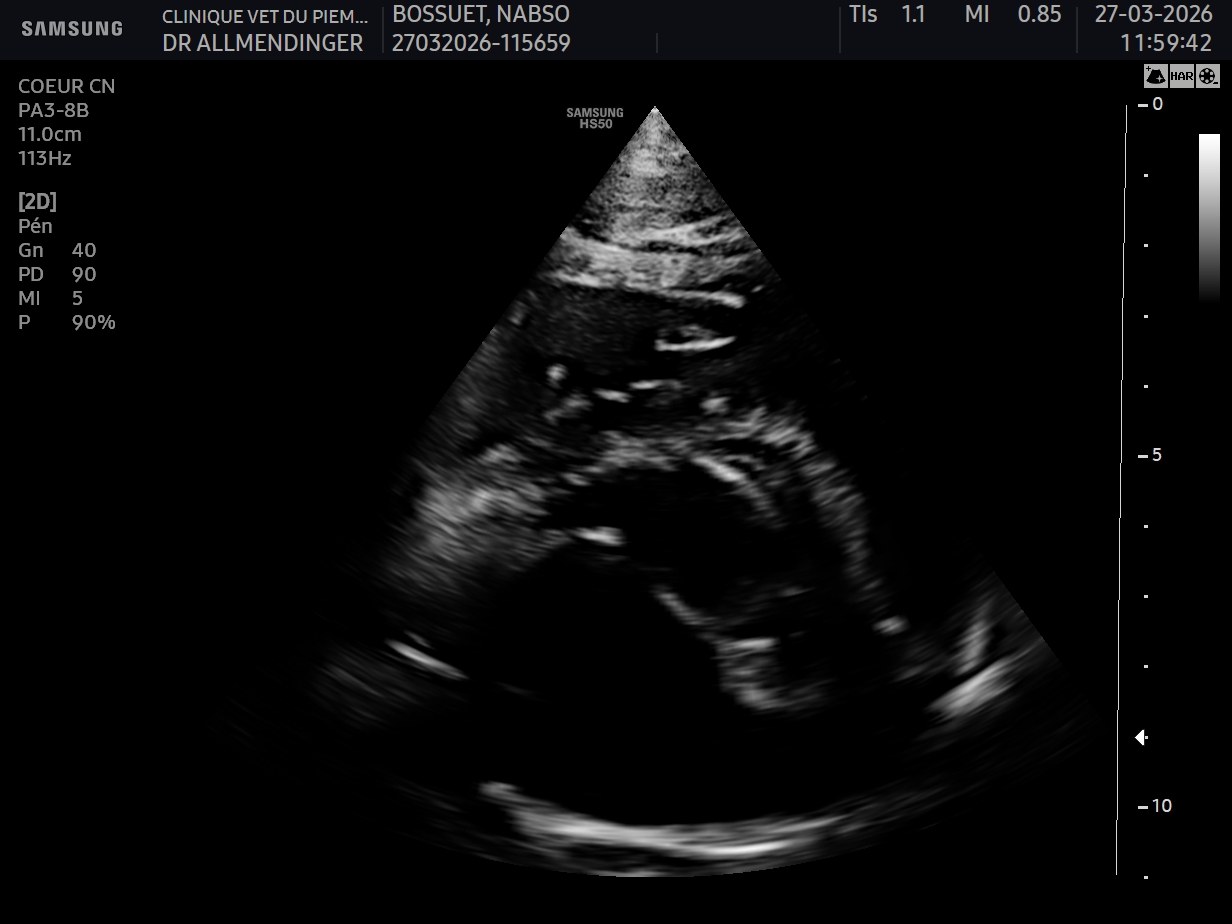The image size is (1232, 924).
Task: Click the Samsung HS50 probe orientation marker
Action: click(595, 118)
